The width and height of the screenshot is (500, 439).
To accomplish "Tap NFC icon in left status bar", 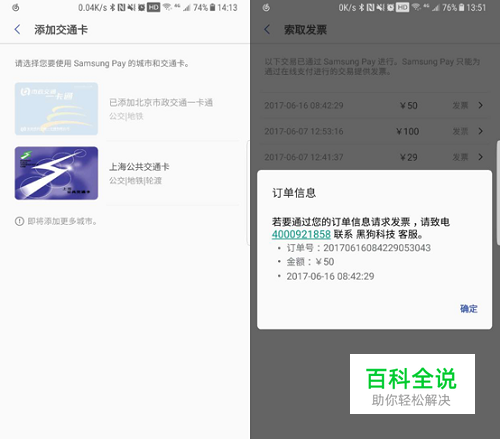I will 121,8.
